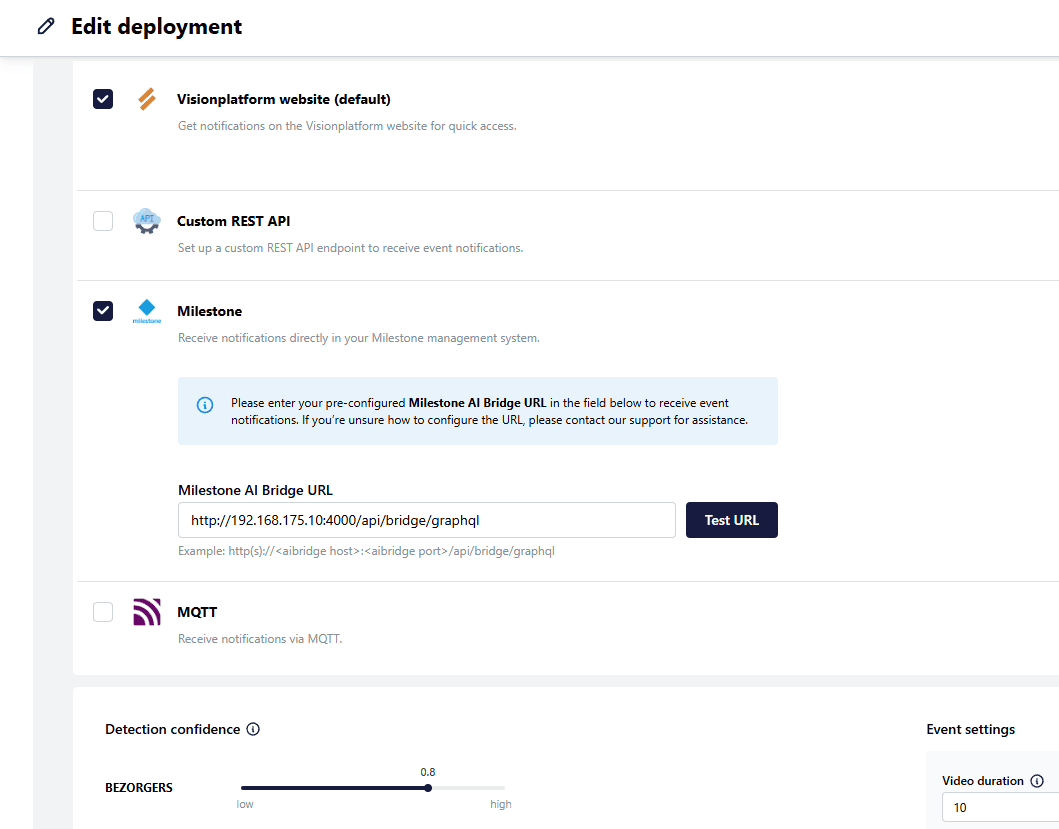The image size is (1059, 829).
Task: Click the Custom REST API gear icon
Action: pos(147,221)
